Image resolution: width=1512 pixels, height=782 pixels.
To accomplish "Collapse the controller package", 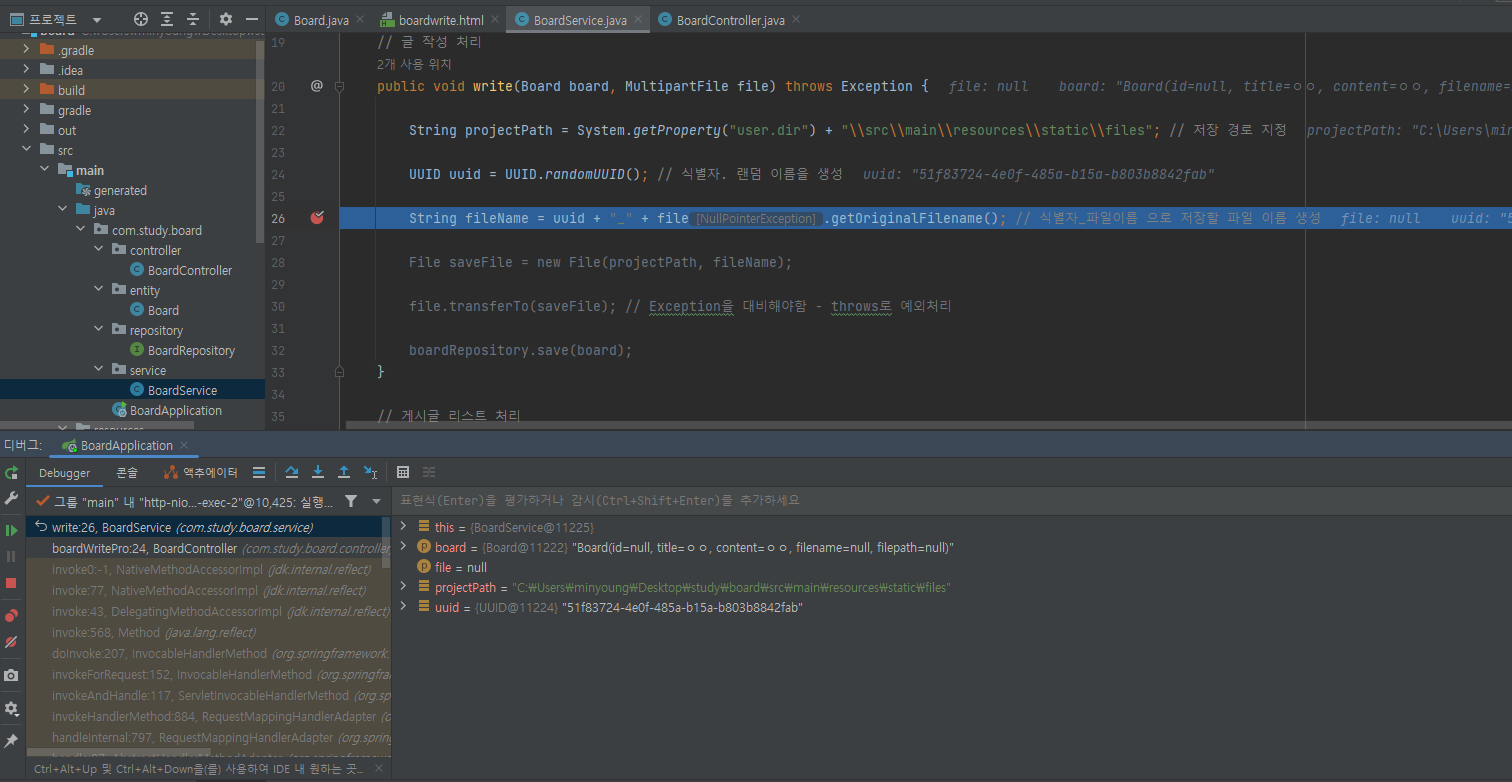I will tap(98, 250).
